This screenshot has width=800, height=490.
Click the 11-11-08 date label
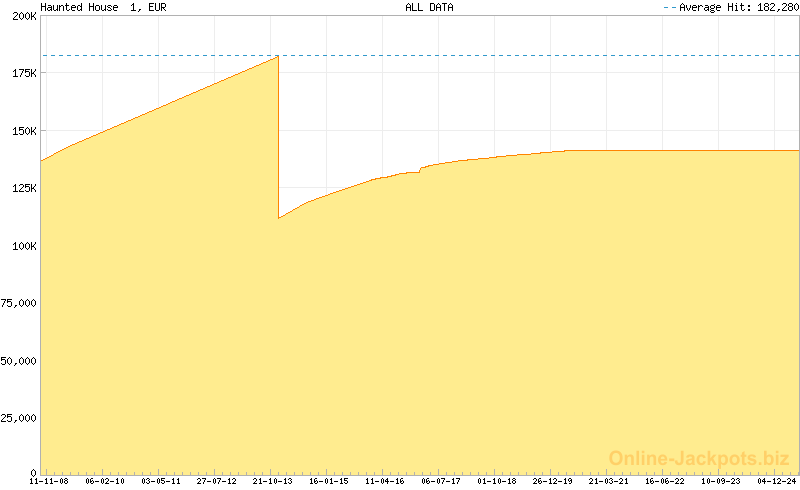[48, 481]
